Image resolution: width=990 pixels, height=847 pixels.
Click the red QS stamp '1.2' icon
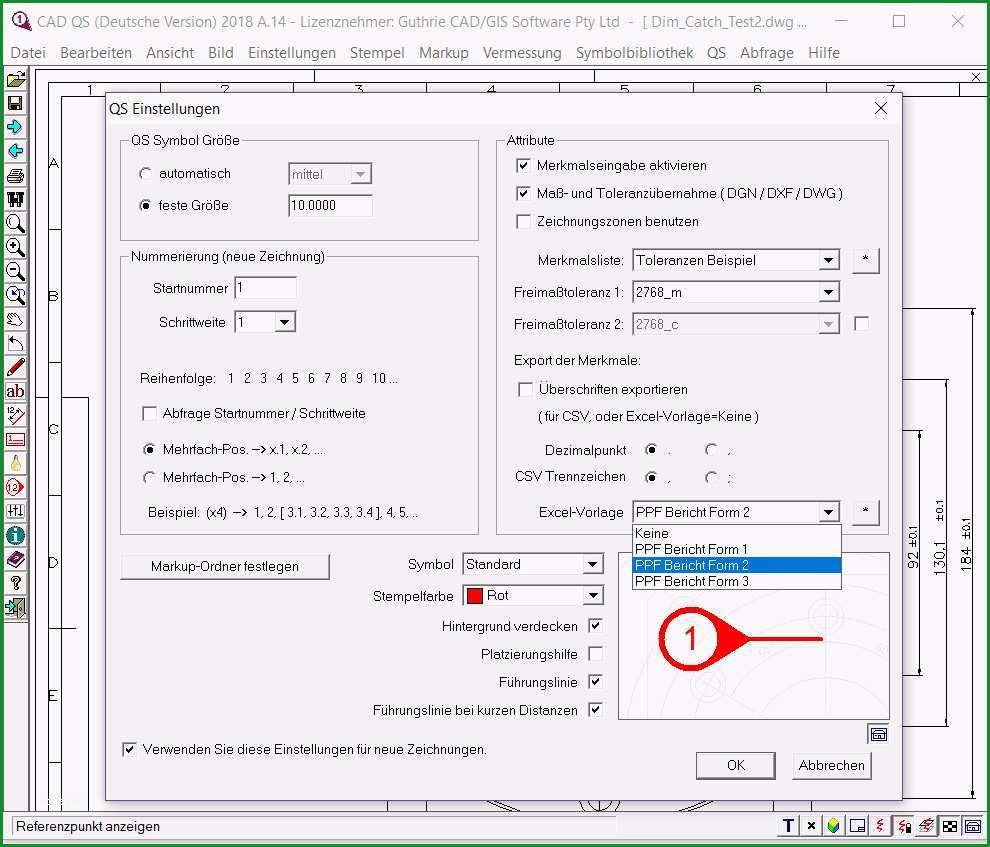click(x=15, y=487)
